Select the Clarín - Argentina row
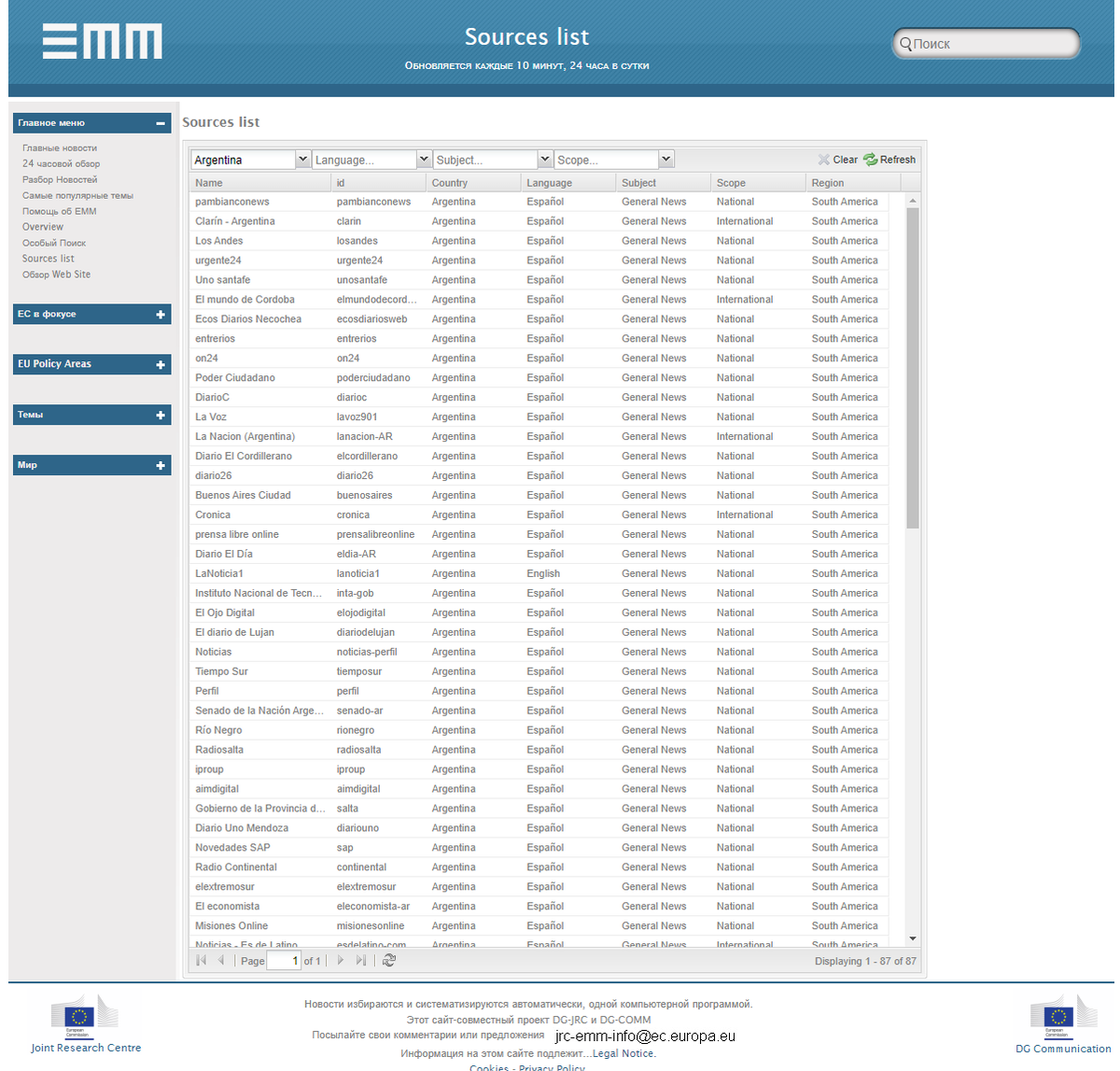The image size is (1120, 1071). [x=539, y=221]
